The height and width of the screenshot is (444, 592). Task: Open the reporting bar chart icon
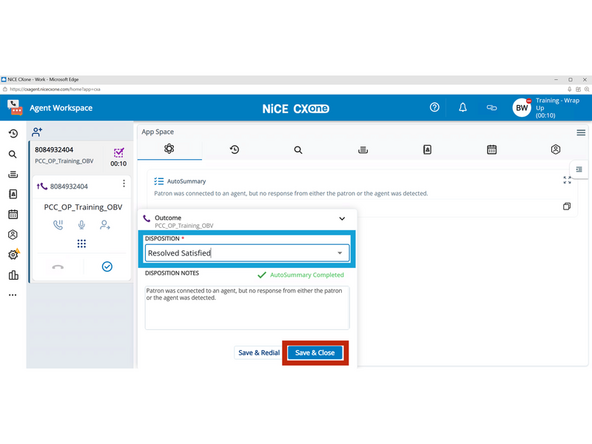(13, 275)
